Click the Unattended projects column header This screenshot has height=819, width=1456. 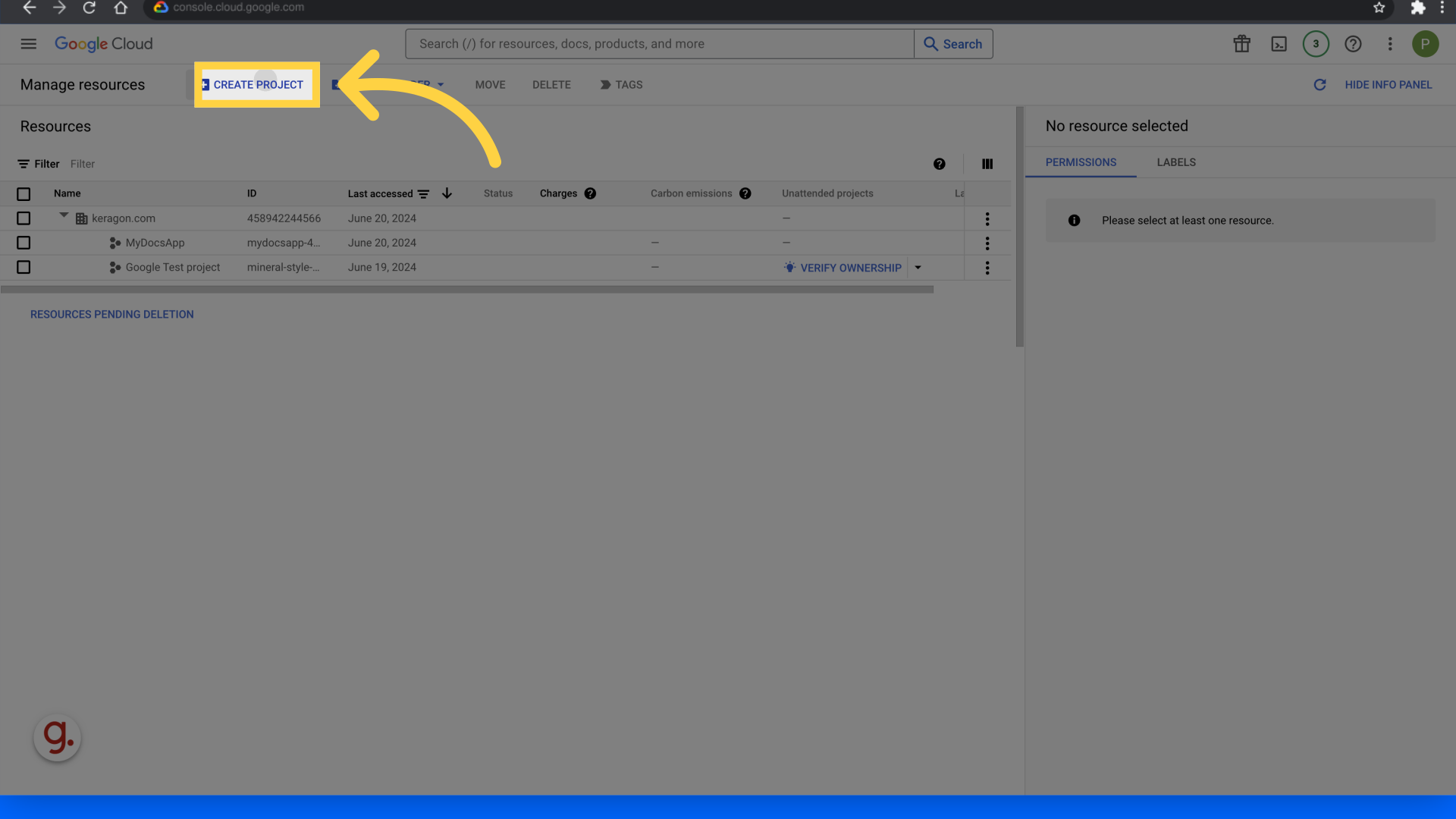click(827, 193)
